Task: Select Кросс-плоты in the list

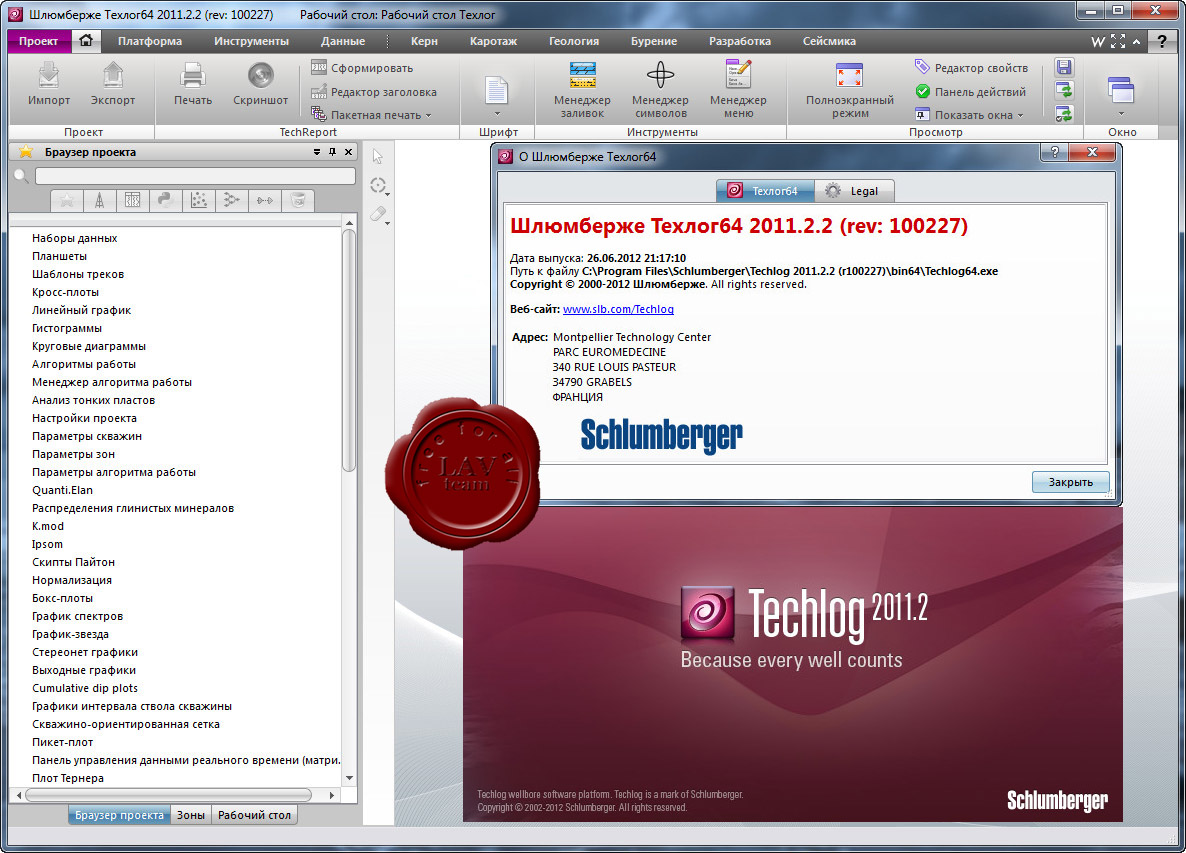Action: pos(65,292)
